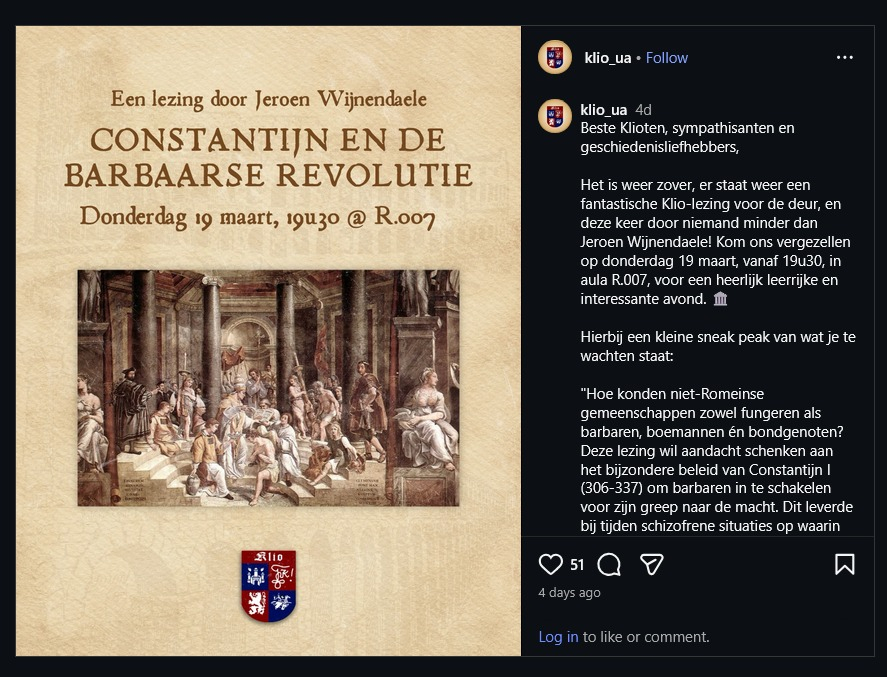Click the "Constantijn en de Barbaarse Revolutie" poster title
Image resolution: width=887 pixels, height=677 pixels.
pyautogui.click(x=268, y=157)
